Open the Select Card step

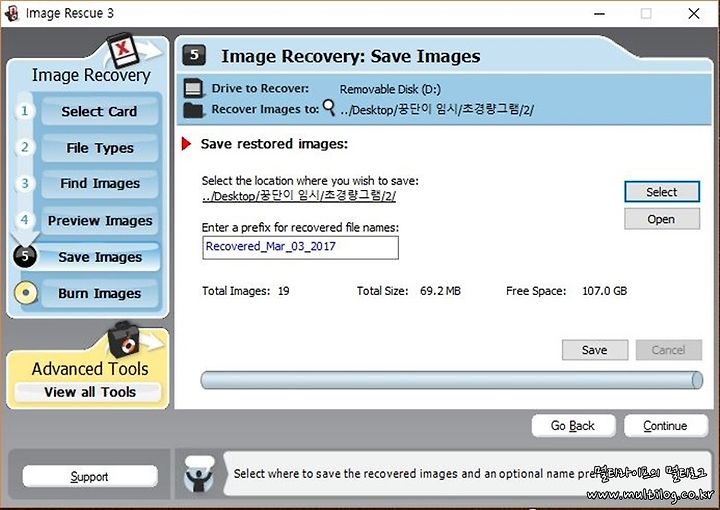[x=100, y=111]
